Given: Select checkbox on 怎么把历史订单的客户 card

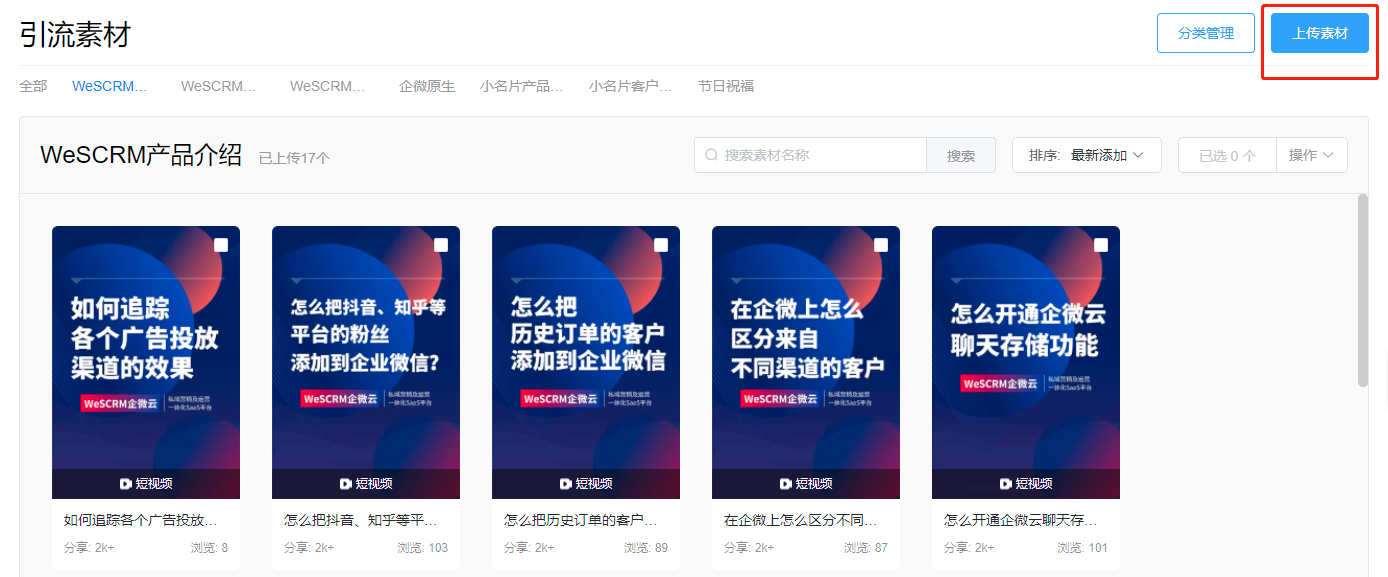Looking at the screenshot, I should 661,245.
